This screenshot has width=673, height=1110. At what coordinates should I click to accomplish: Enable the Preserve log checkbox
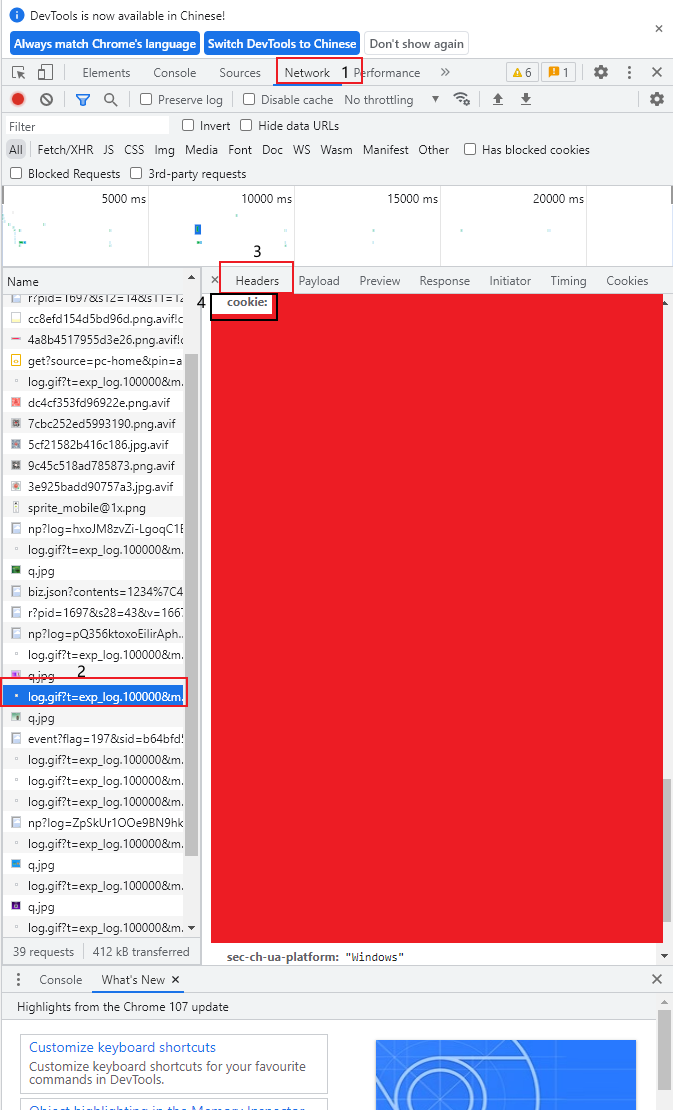(x=146, y=100)
